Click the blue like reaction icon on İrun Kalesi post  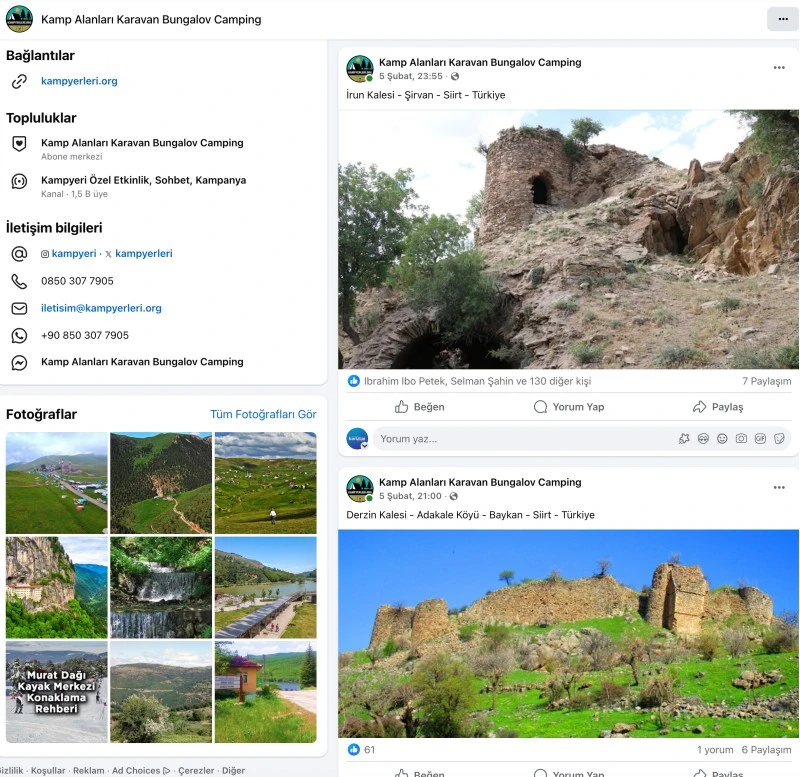pos(353,381)
